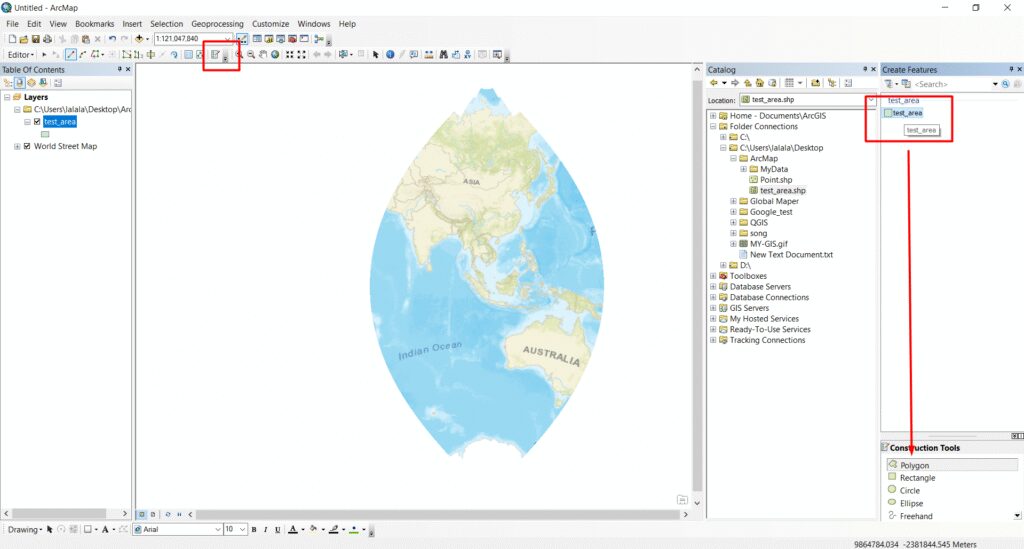1024x549 pixels.
Task: Click the Create Features Search field
Action: click(952, 84)
